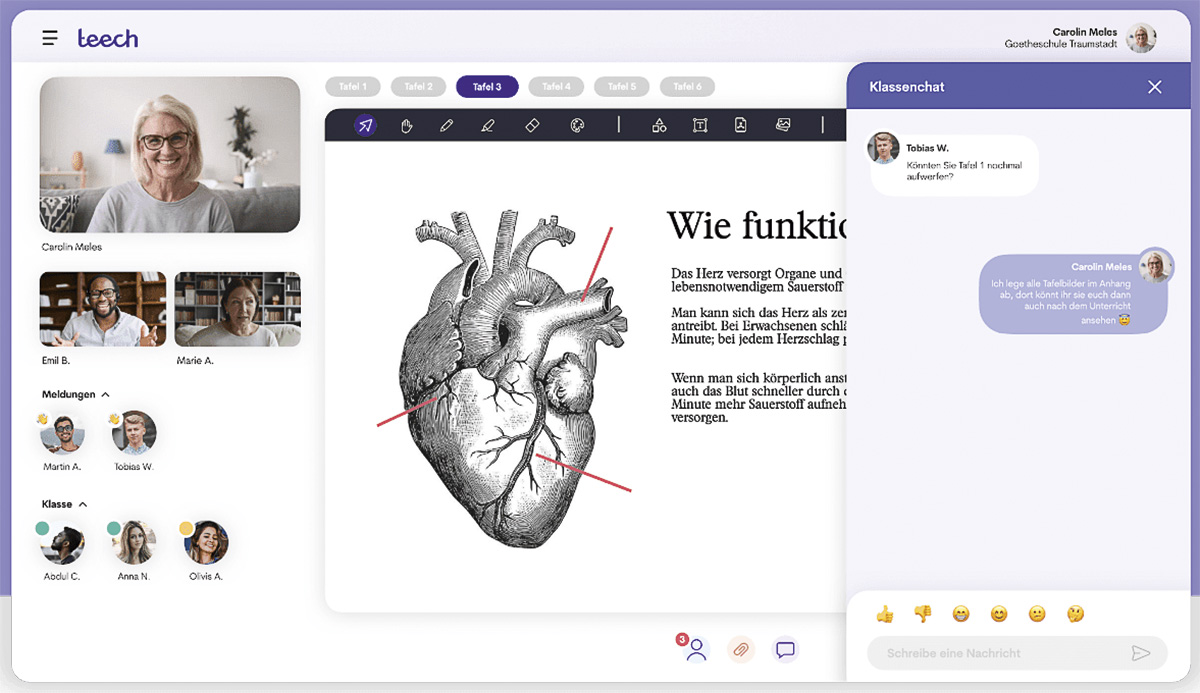The height and width of the screenshot is (693, 1200).
Task: Open the color palette picker
Action: click(577, 125)
